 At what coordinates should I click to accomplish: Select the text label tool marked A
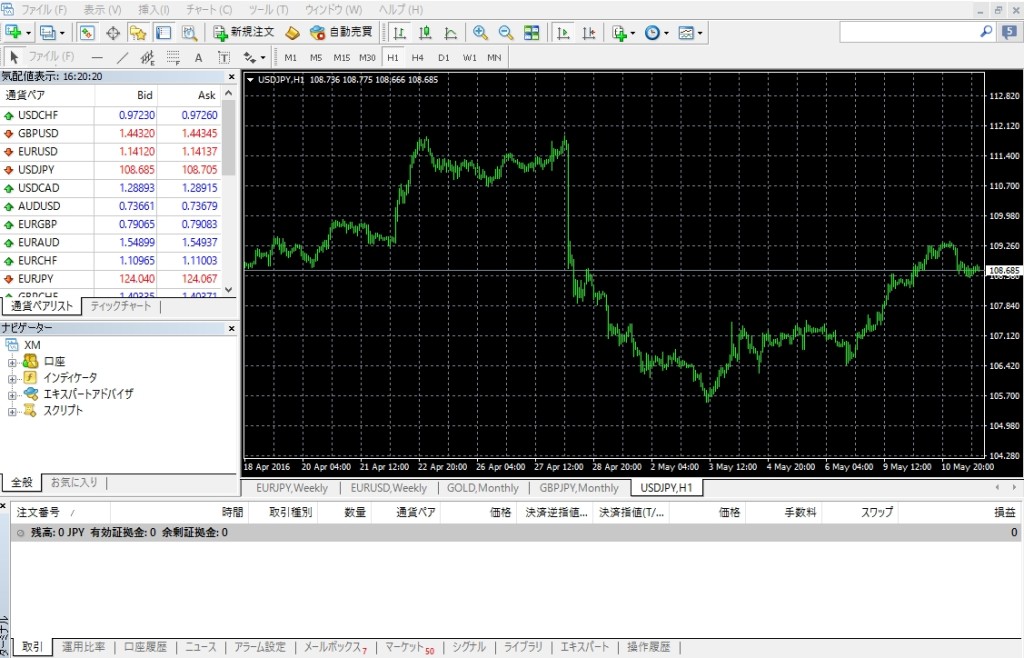pos(199,57)
